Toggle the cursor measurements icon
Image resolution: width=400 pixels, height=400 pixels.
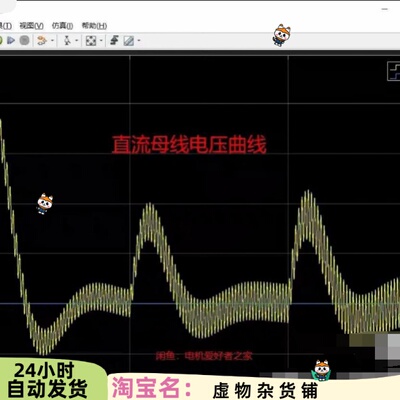tap(129, 41)
